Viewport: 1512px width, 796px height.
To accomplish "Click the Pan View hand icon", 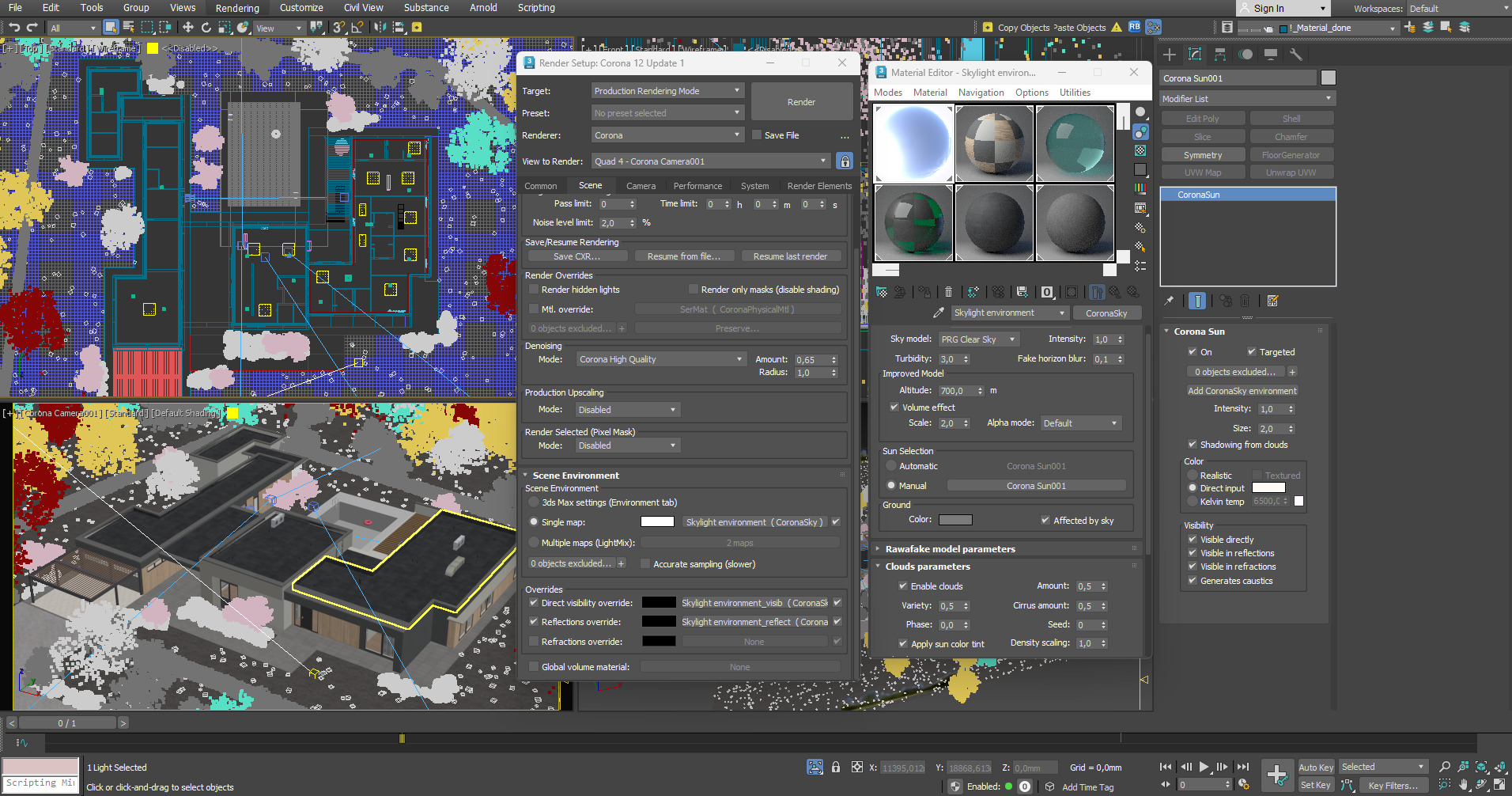I will pos(1464,785).
